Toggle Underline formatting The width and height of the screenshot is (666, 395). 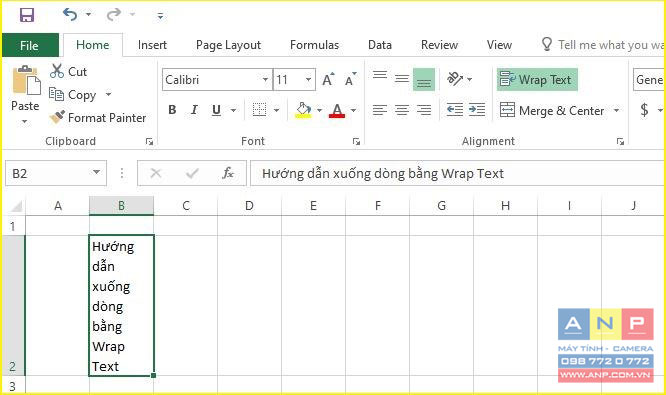216,110
